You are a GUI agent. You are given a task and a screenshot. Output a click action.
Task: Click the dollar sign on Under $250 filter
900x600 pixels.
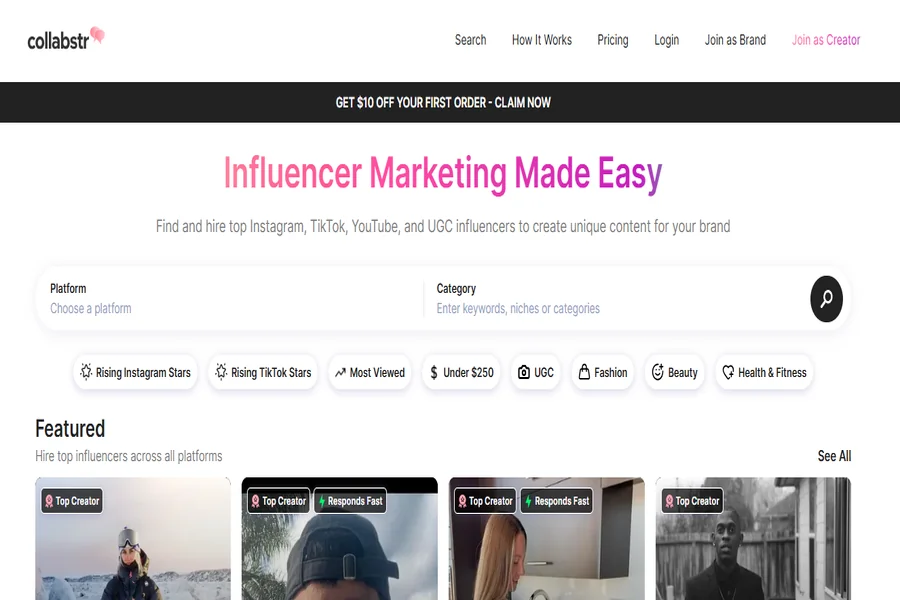[434, 372]
